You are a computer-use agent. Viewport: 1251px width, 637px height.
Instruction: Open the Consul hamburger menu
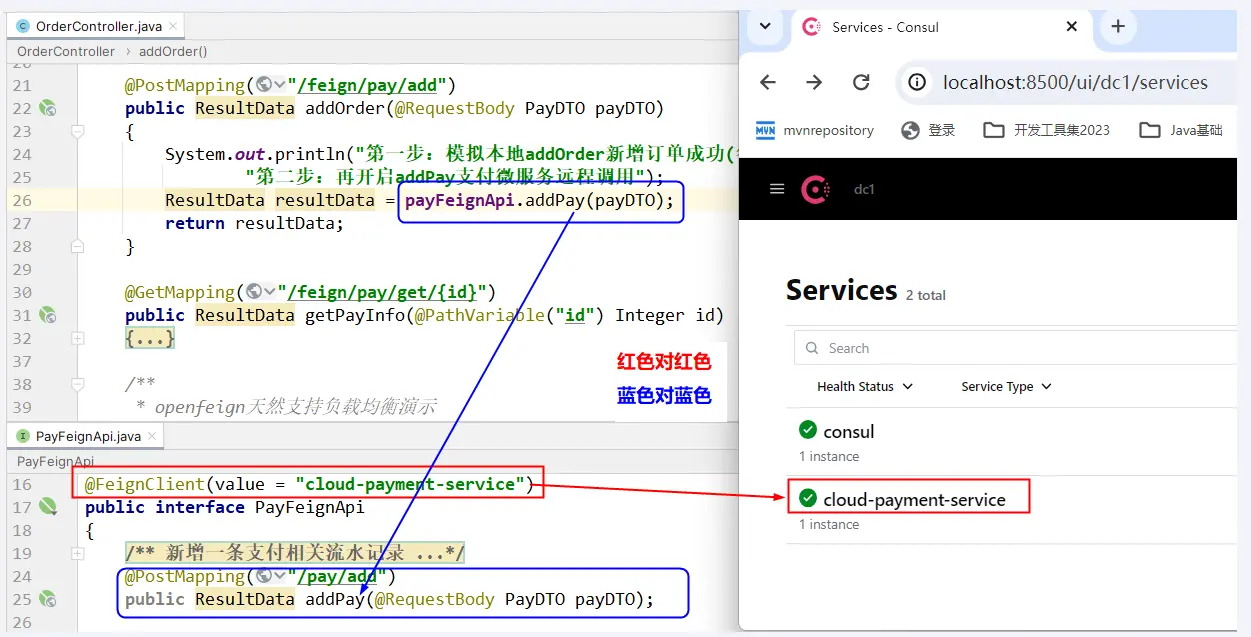[x=777, y=189]
